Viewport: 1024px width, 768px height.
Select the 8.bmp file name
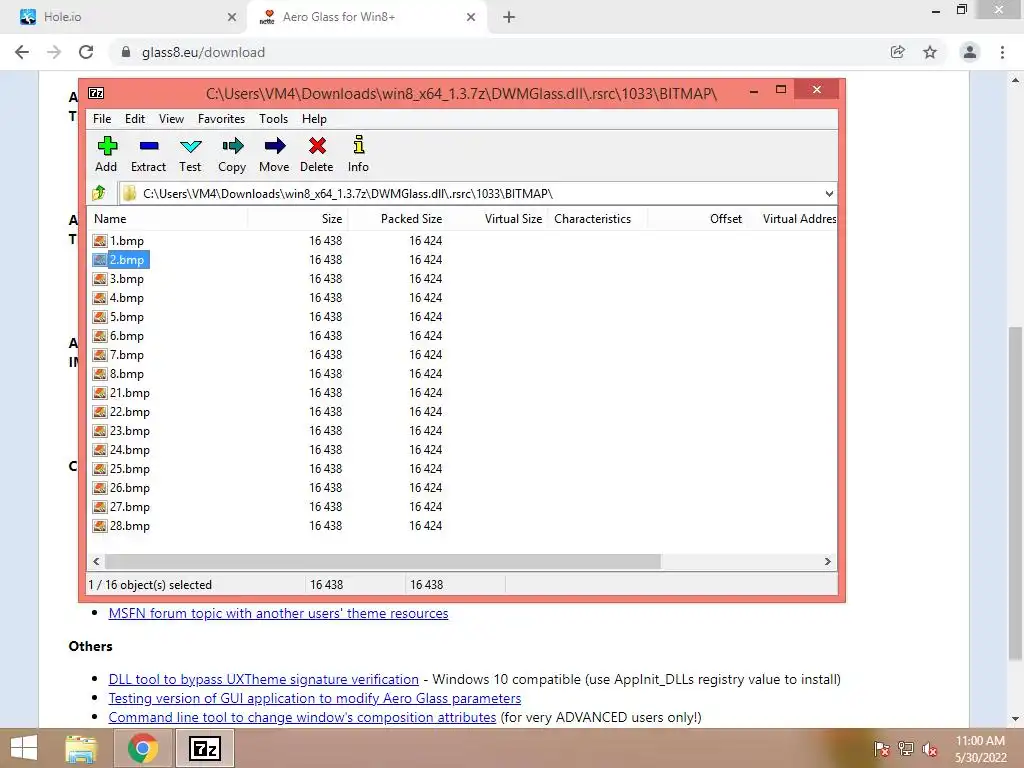coord(127,374)
